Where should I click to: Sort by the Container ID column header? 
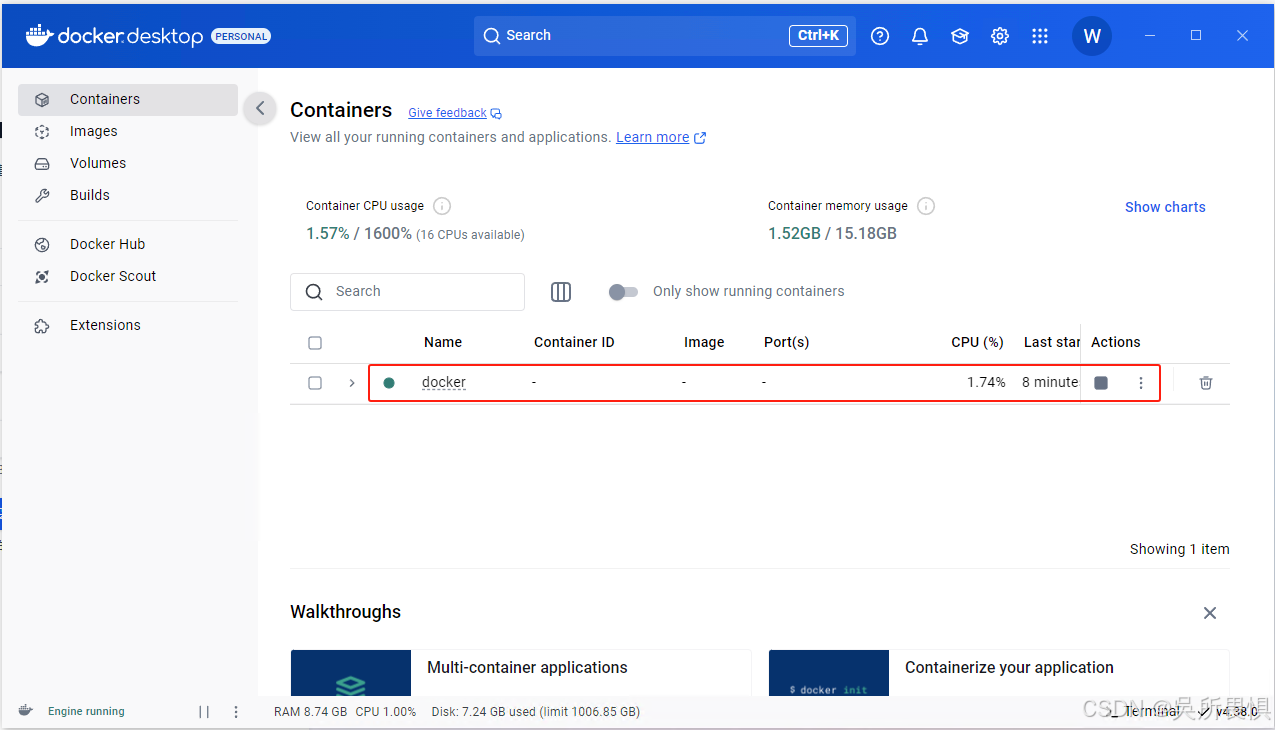[x=574, y=343]
